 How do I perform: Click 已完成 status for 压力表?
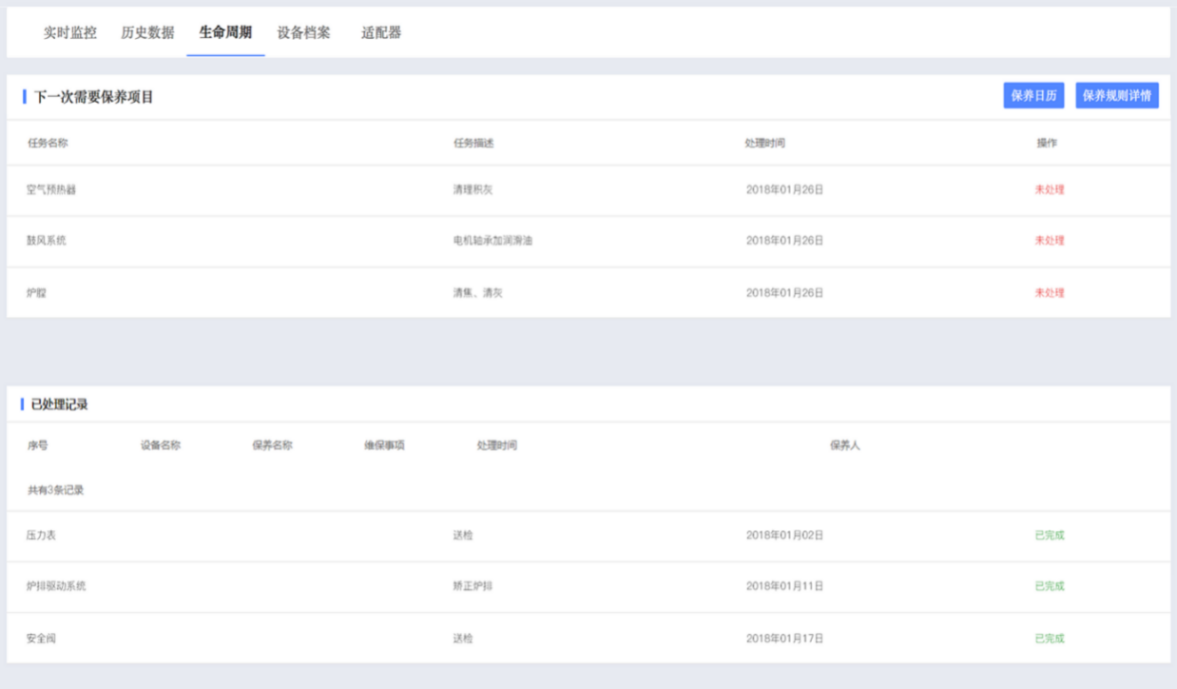(x=1049, y=535)
